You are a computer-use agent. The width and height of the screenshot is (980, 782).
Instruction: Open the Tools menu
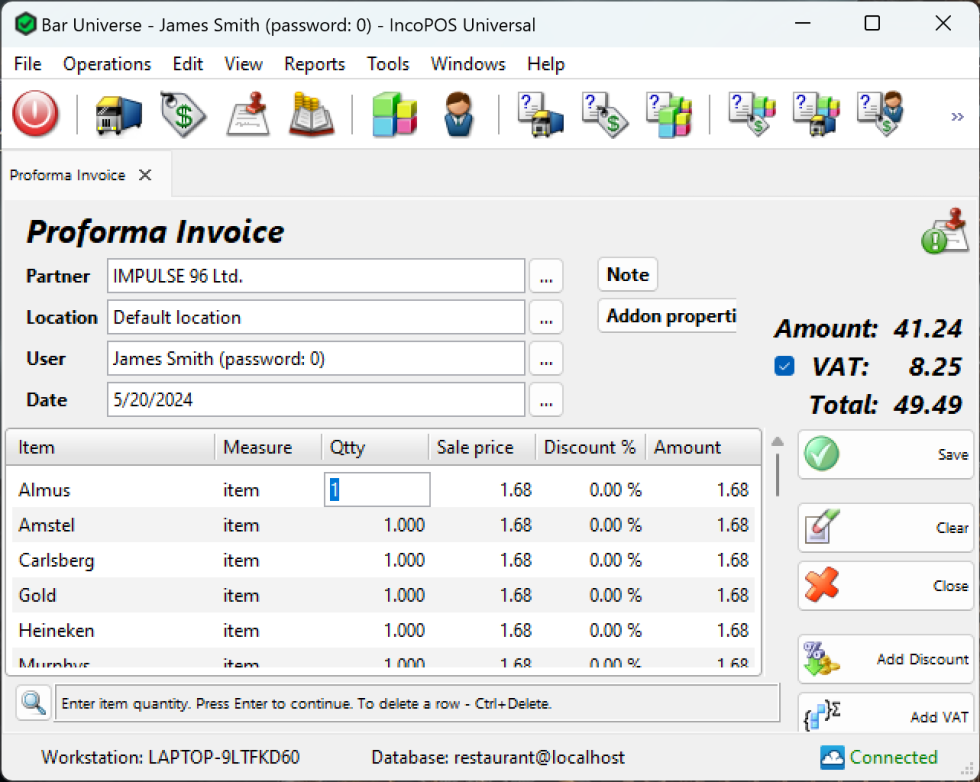pos(388,64)
